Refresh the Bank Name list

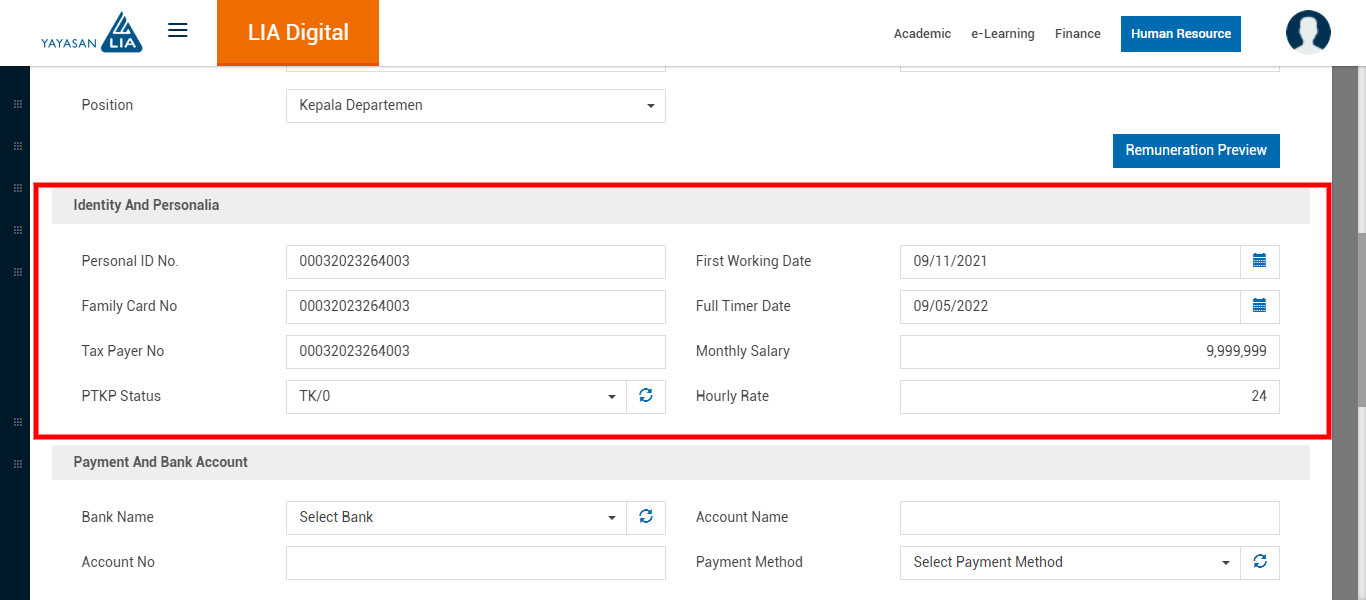646,517
